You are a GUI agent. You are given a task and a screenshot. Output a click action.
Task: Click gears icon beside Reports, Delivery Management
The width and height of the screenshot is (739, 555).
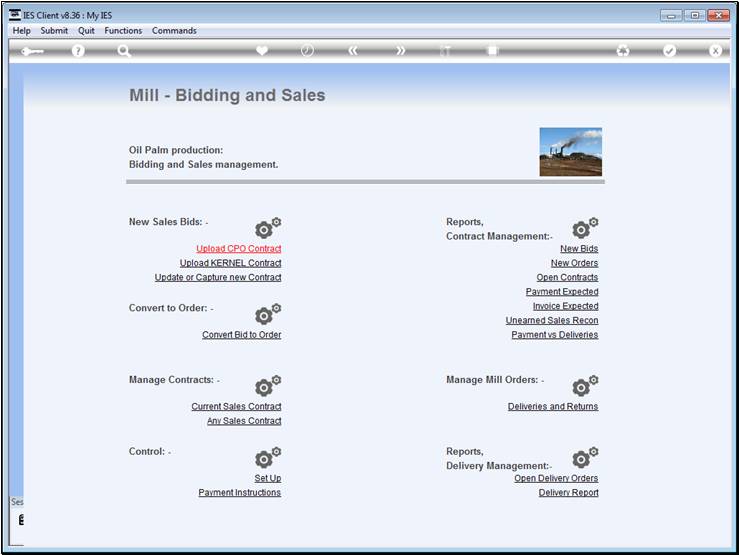tap(585, 457)
